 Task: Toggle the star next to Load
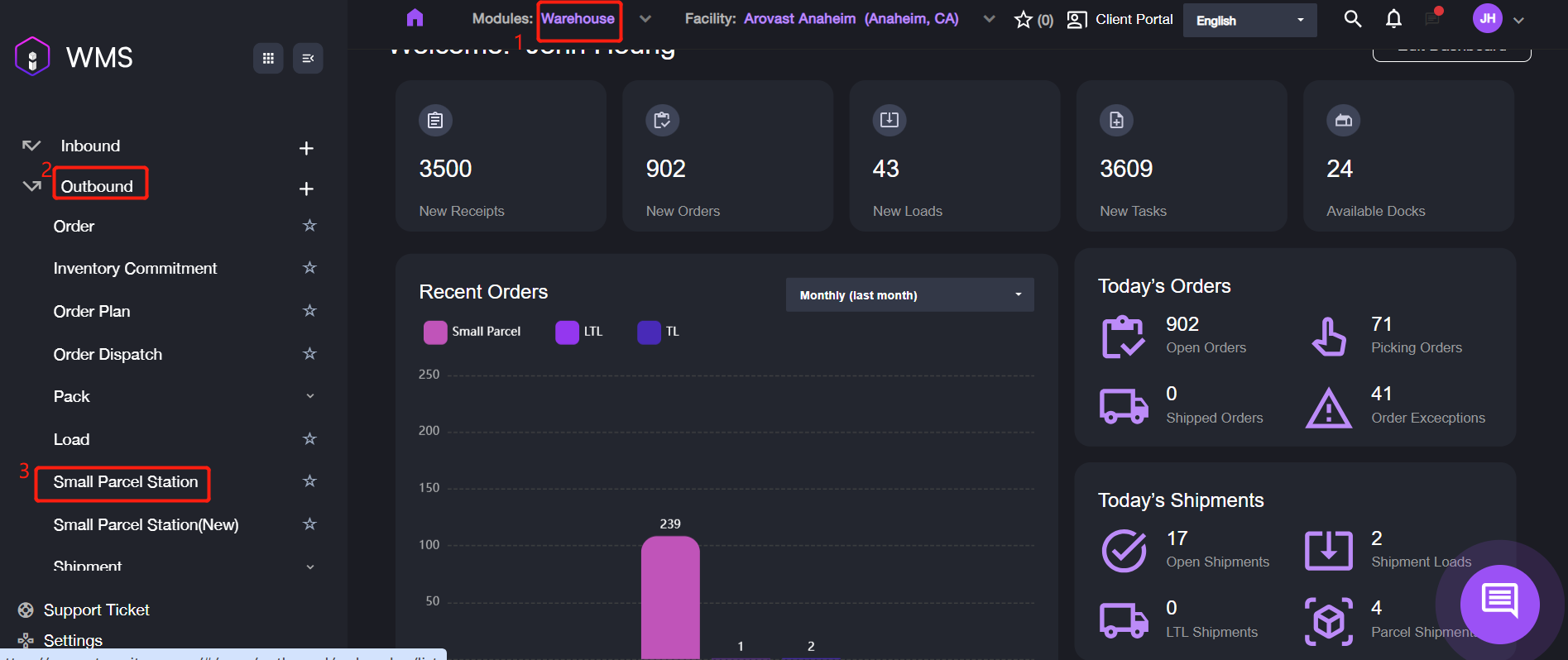(x=309, y=439)
